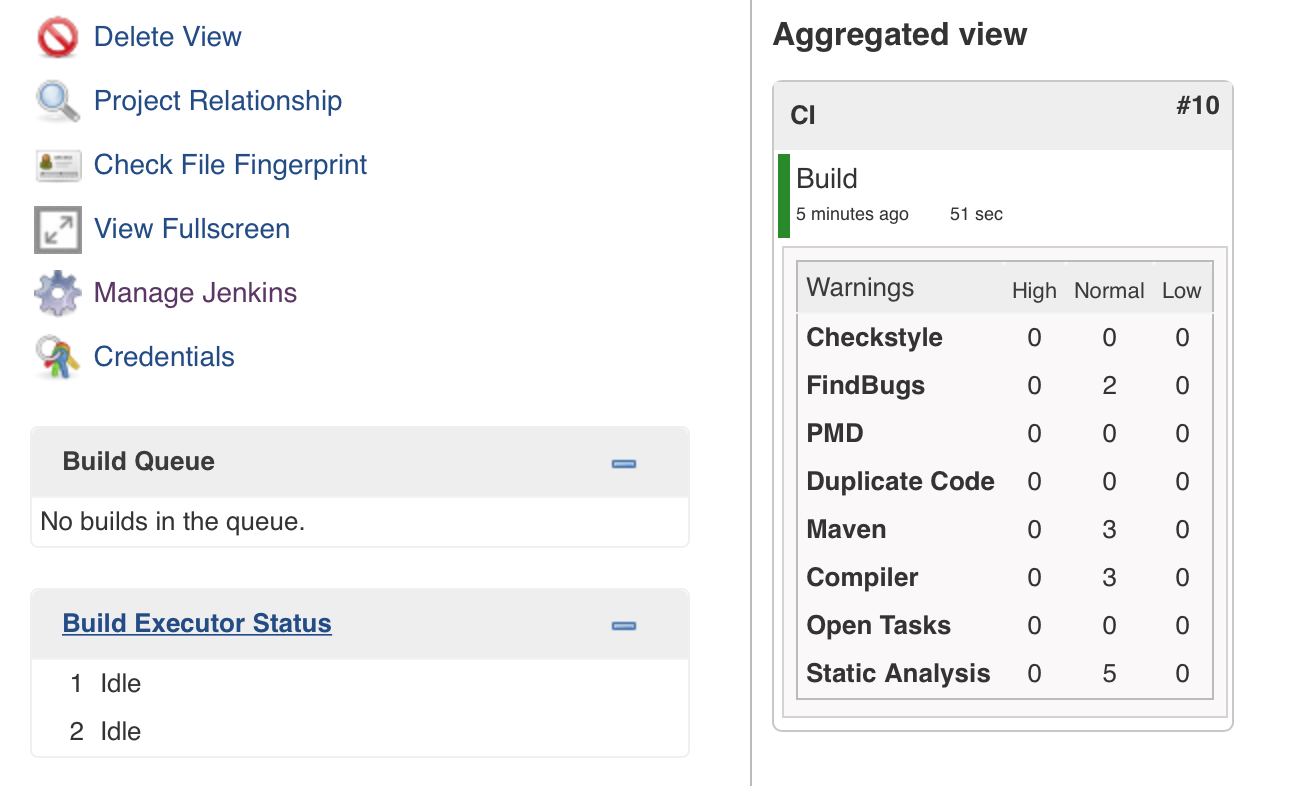
Task: Click View Fullscreen text link
Action: [x=191, y=229]
